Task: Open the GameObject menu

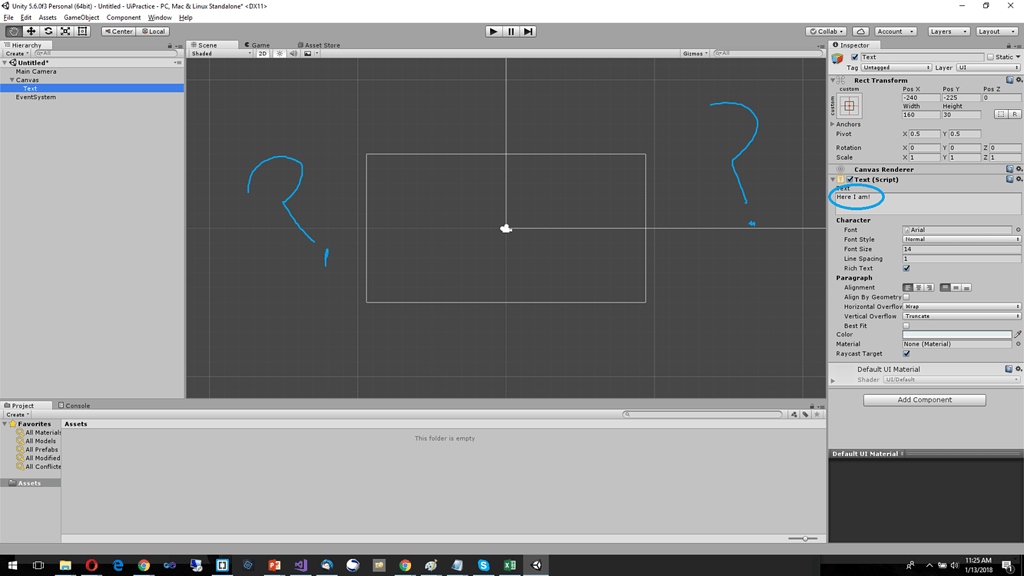Action: click(80, 17)
